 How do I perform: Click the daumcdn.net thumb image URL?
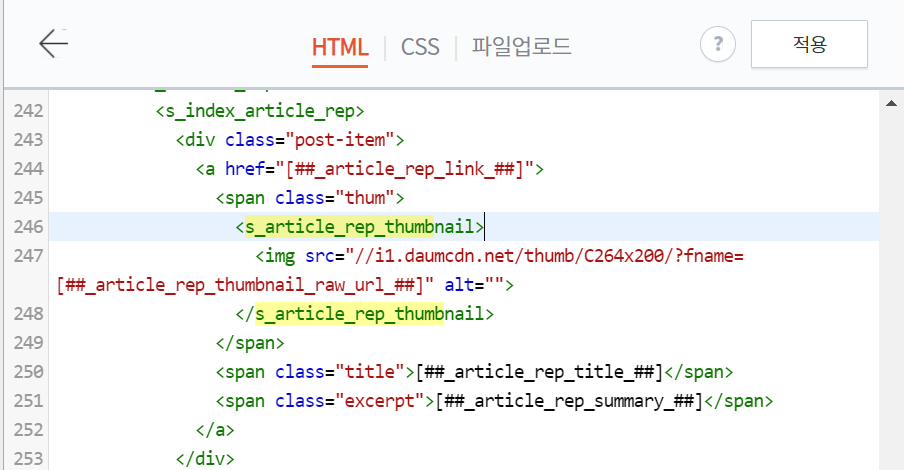[544, 255]
